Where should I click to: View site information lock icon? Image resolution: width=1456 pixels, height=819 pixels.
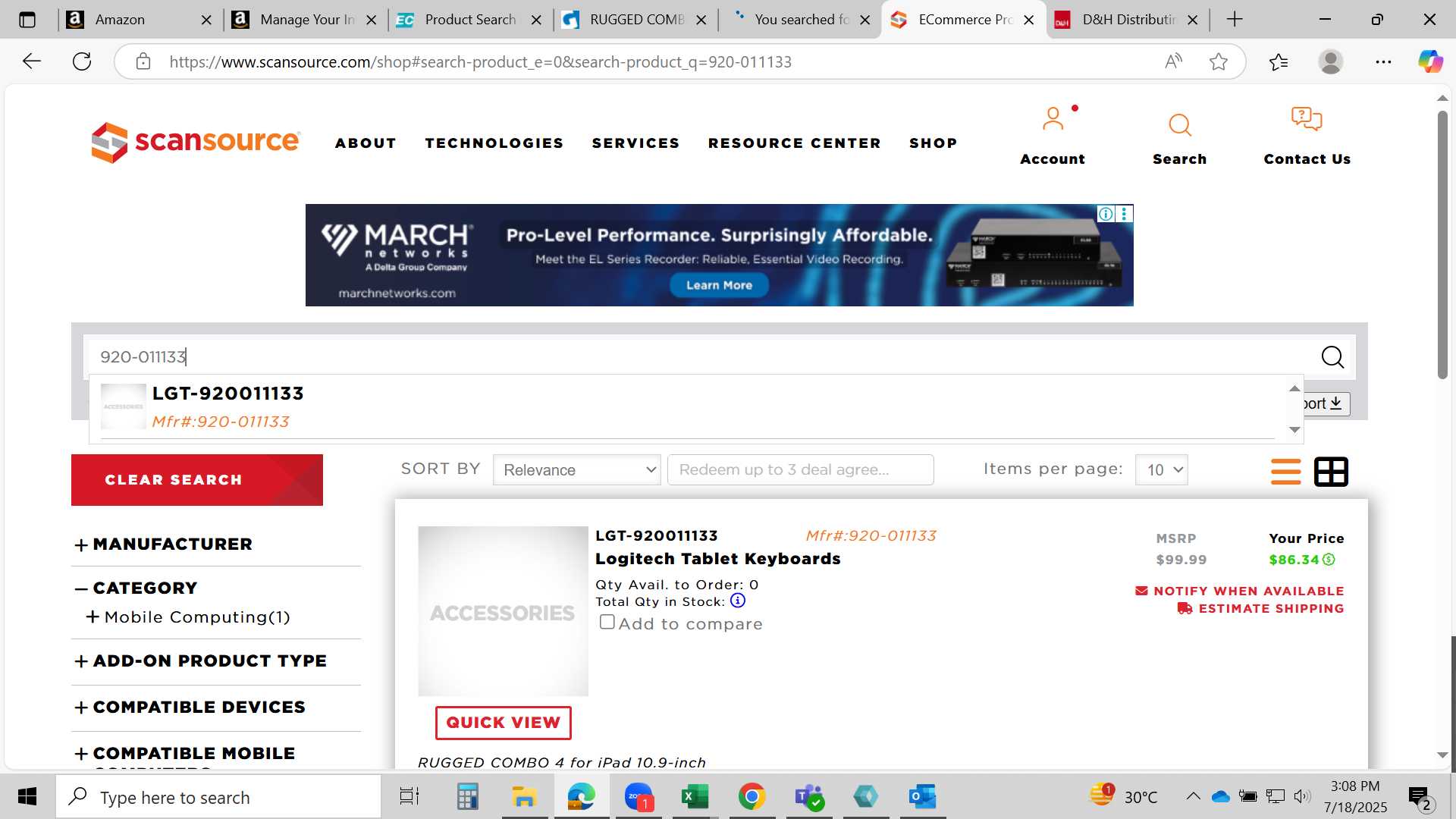pos(143,61)
